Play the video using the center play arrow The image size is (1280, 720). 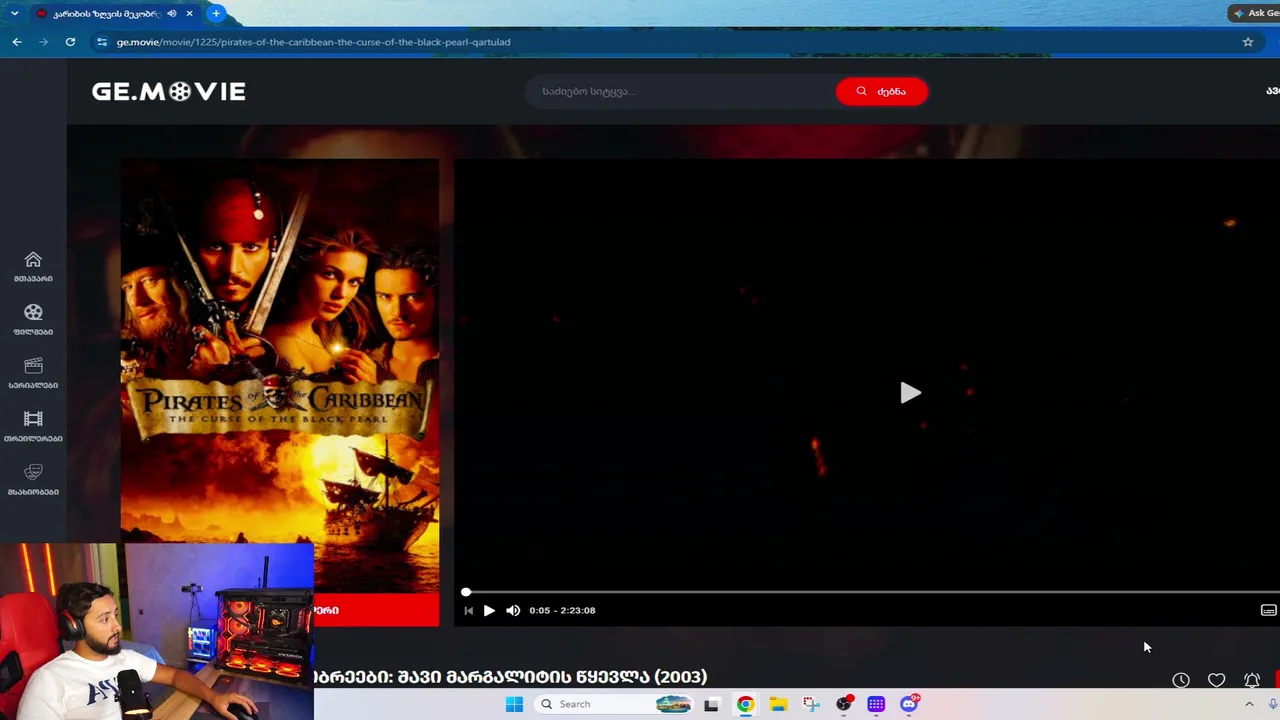910,393
